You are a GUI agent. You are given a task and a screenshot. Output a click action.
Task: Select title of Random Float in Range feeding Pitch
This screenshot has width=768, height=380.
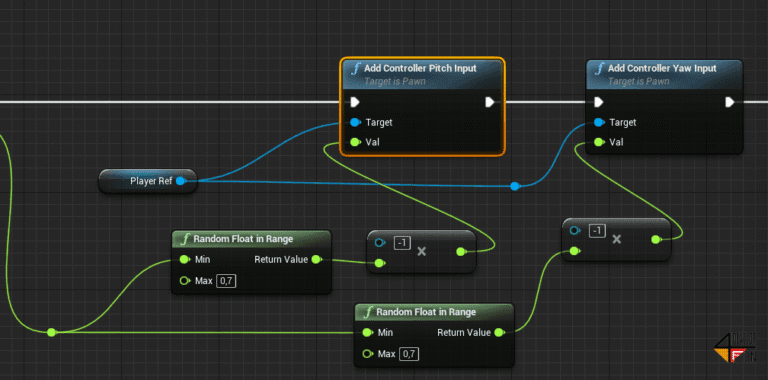[x=243, y=239]
